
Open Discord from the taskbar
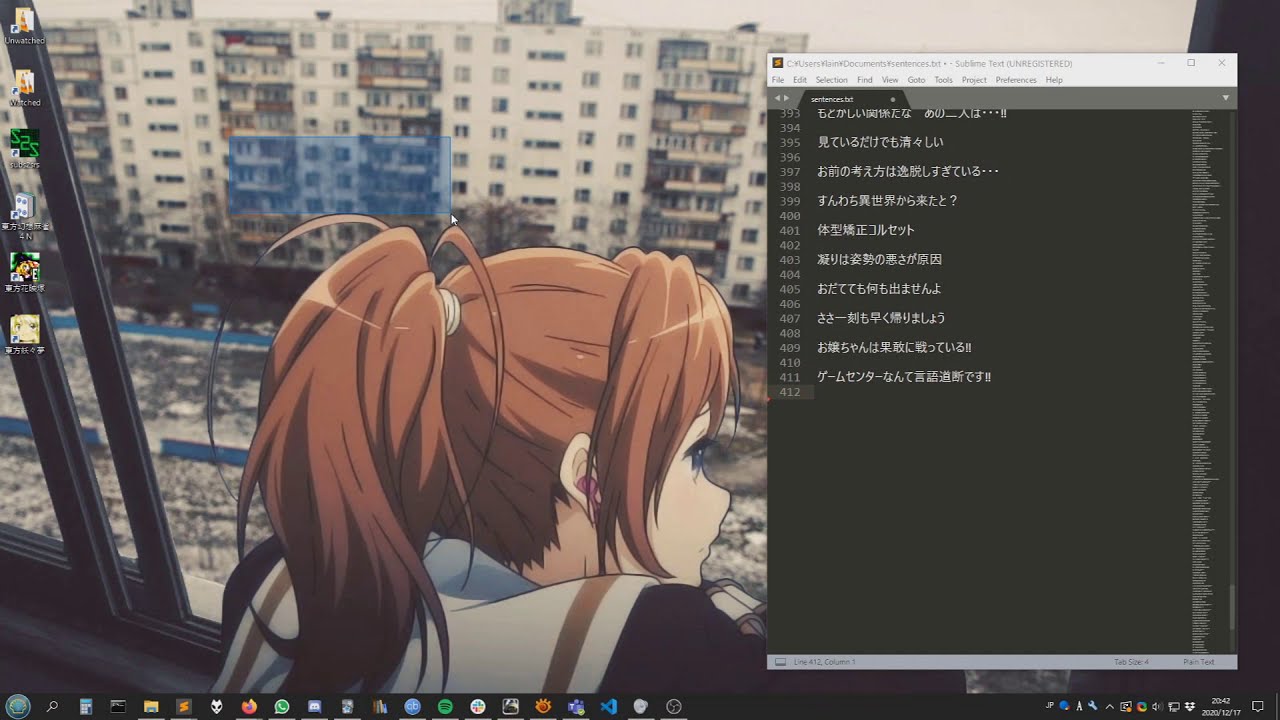pos(314,706)
